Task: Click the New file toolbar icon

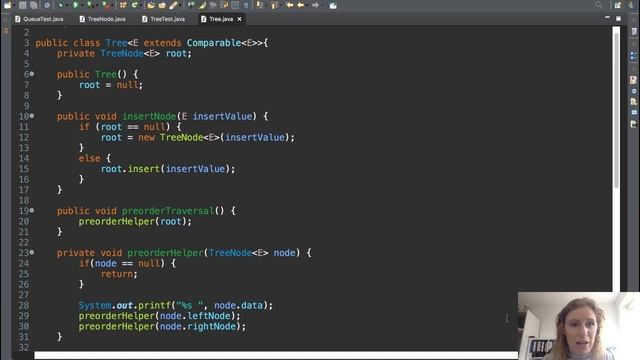Action: click(x=7, y=5)
